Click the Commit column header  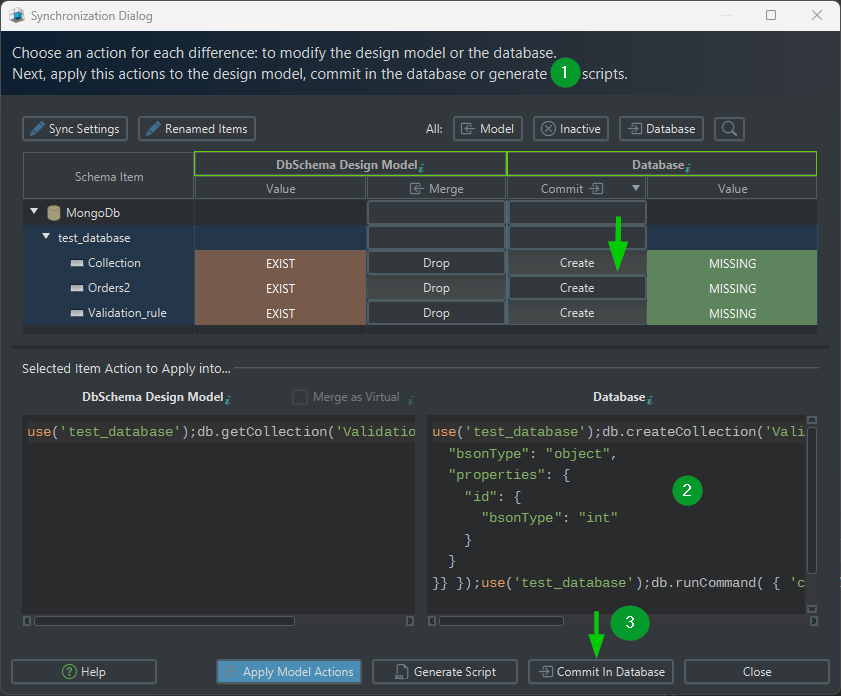tap(571, 189)
